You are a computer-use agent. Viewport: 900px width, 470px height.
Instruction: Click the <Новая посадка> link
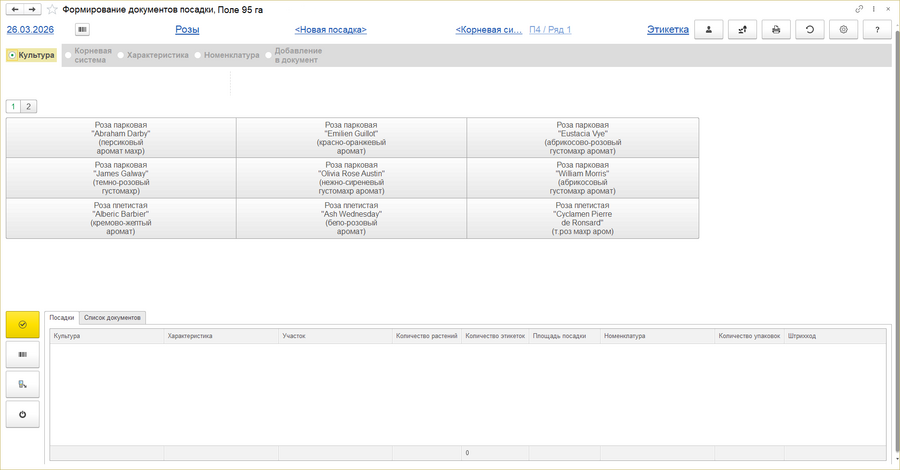tap(331, 30)
